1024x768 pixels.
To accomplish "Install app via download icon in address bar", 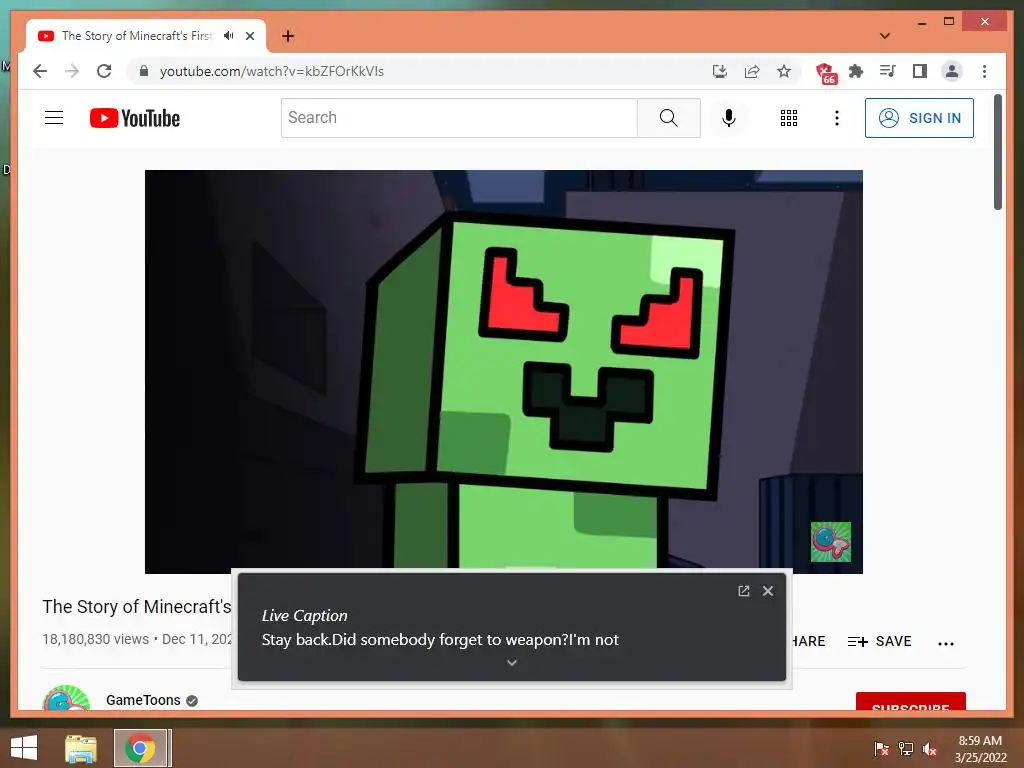I will point(720,71).
